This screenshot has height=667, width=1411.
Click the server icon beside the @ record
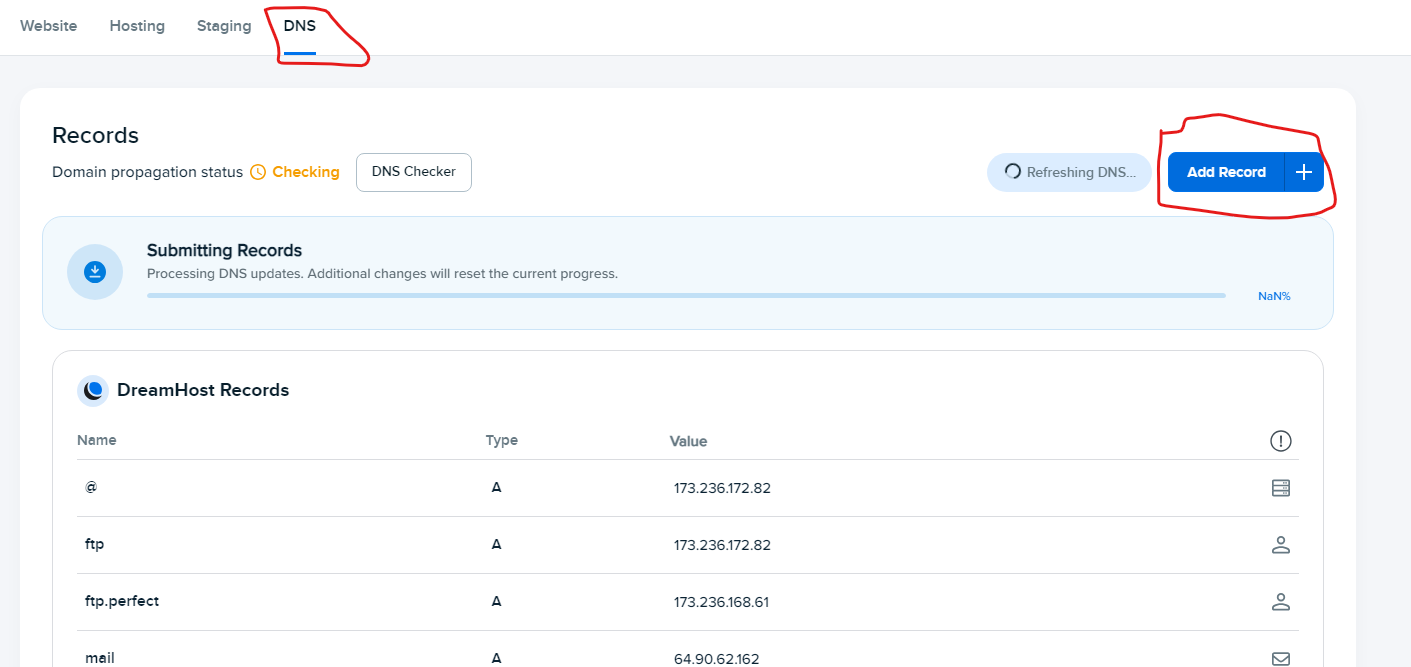click(x=1281, y=487)
